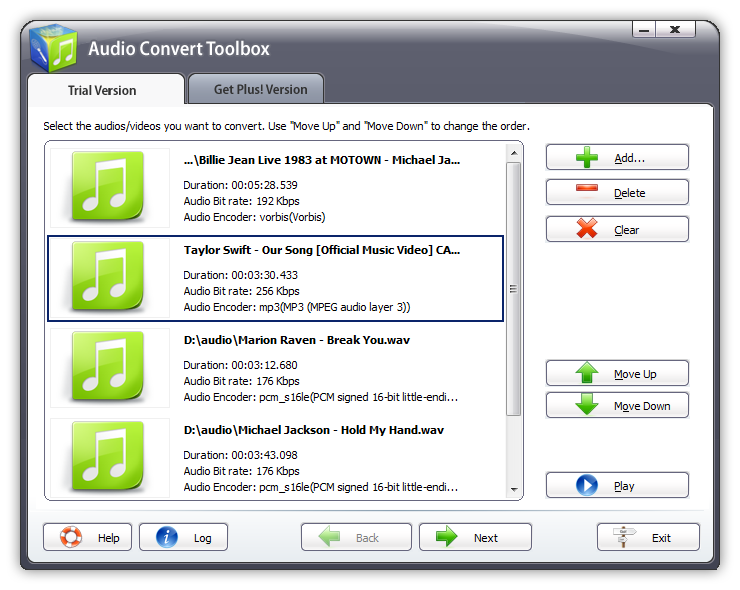Select the Michael Jackson - Hold My Hand.wav title
This screenshot has width=740, height=590.
click(313, 430)
